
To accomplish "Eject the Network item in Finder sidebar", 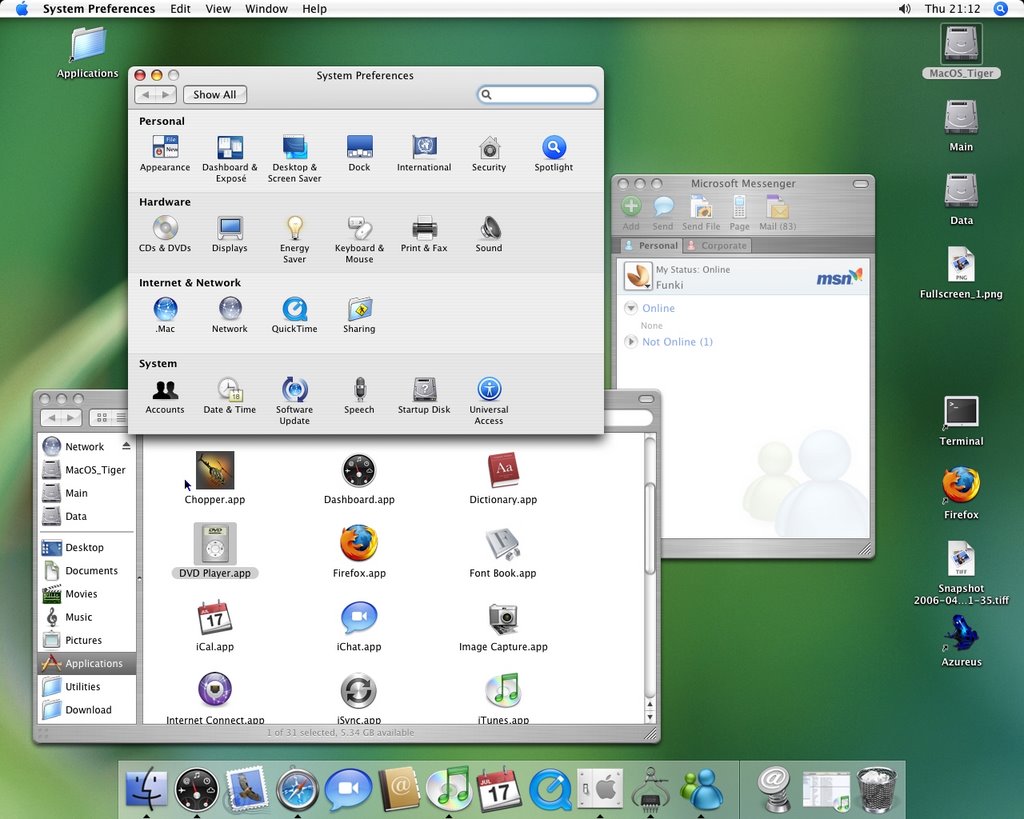I will point(126,446).
